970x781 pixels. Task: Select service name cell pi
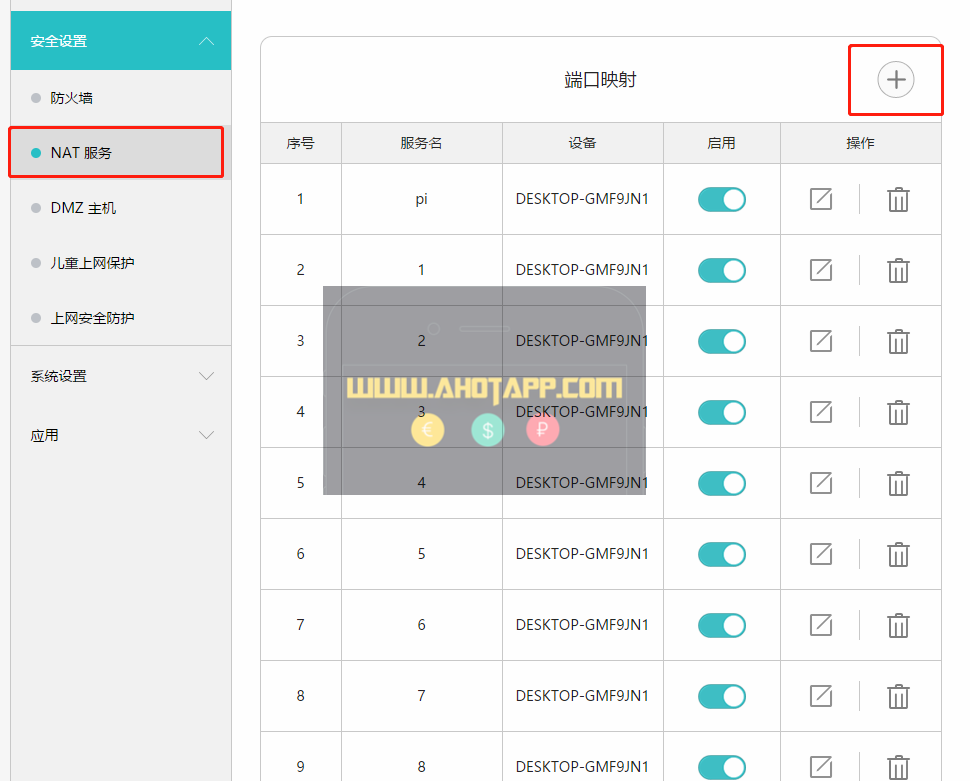tap(421, 199)
